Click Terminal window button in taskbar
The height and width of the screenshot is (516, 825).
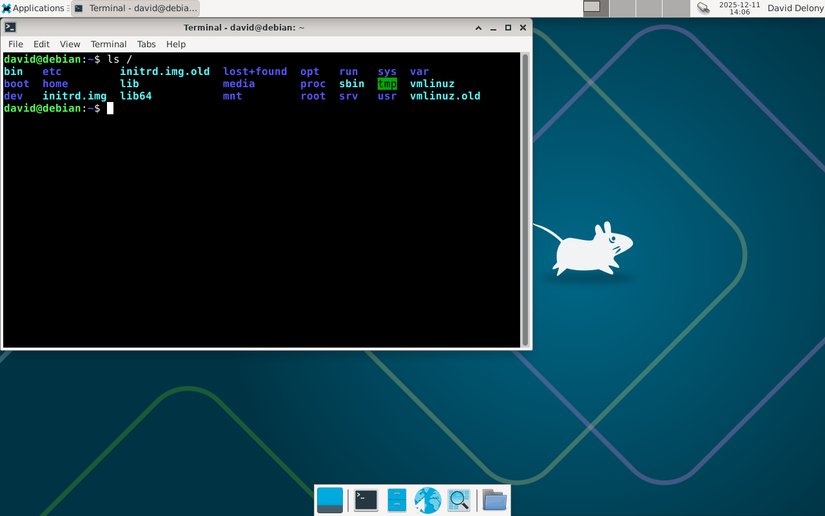[136, 8]
